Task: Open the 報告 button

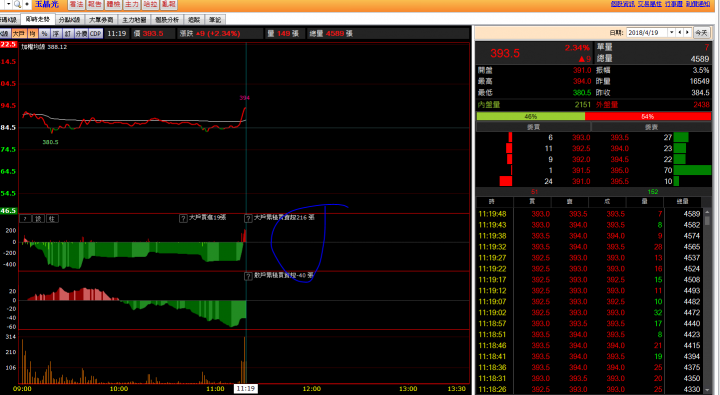Action: point(95,4)
